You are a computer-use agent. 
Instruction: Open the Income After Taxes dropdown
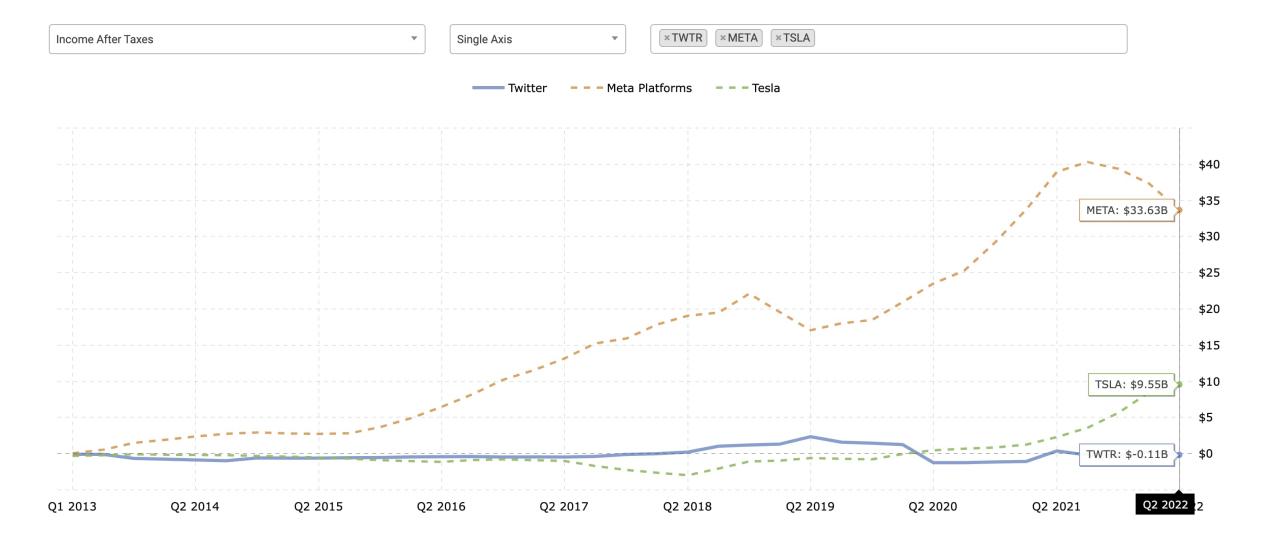tap(237, 39)
